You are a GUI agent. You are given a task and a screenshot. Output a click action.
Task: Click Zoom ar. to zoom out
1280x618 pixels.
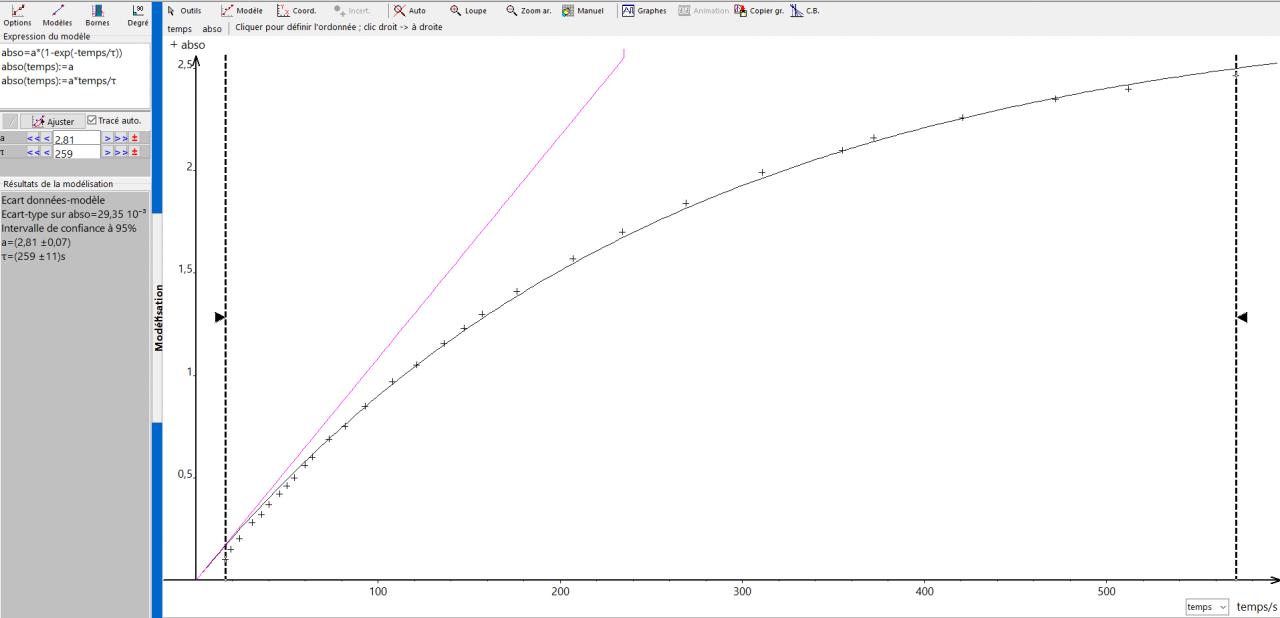point(529,11)
